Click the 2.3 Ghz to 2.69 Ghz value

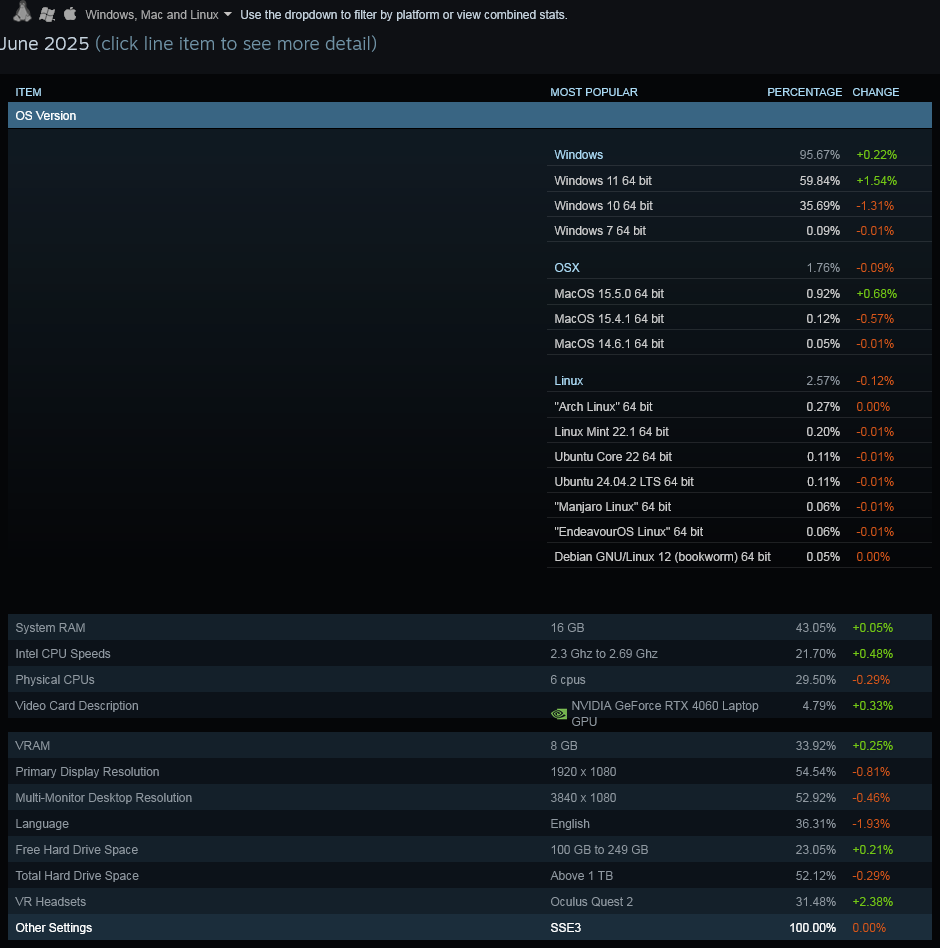click(604, 654)
